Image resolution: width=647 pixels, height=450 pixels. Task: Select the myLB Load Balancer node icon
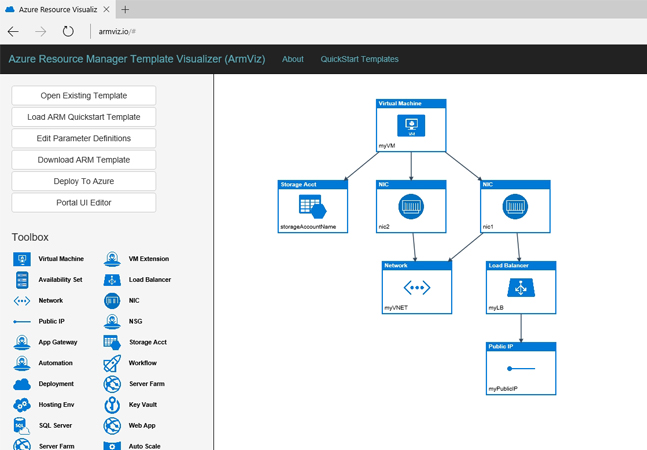521,287
